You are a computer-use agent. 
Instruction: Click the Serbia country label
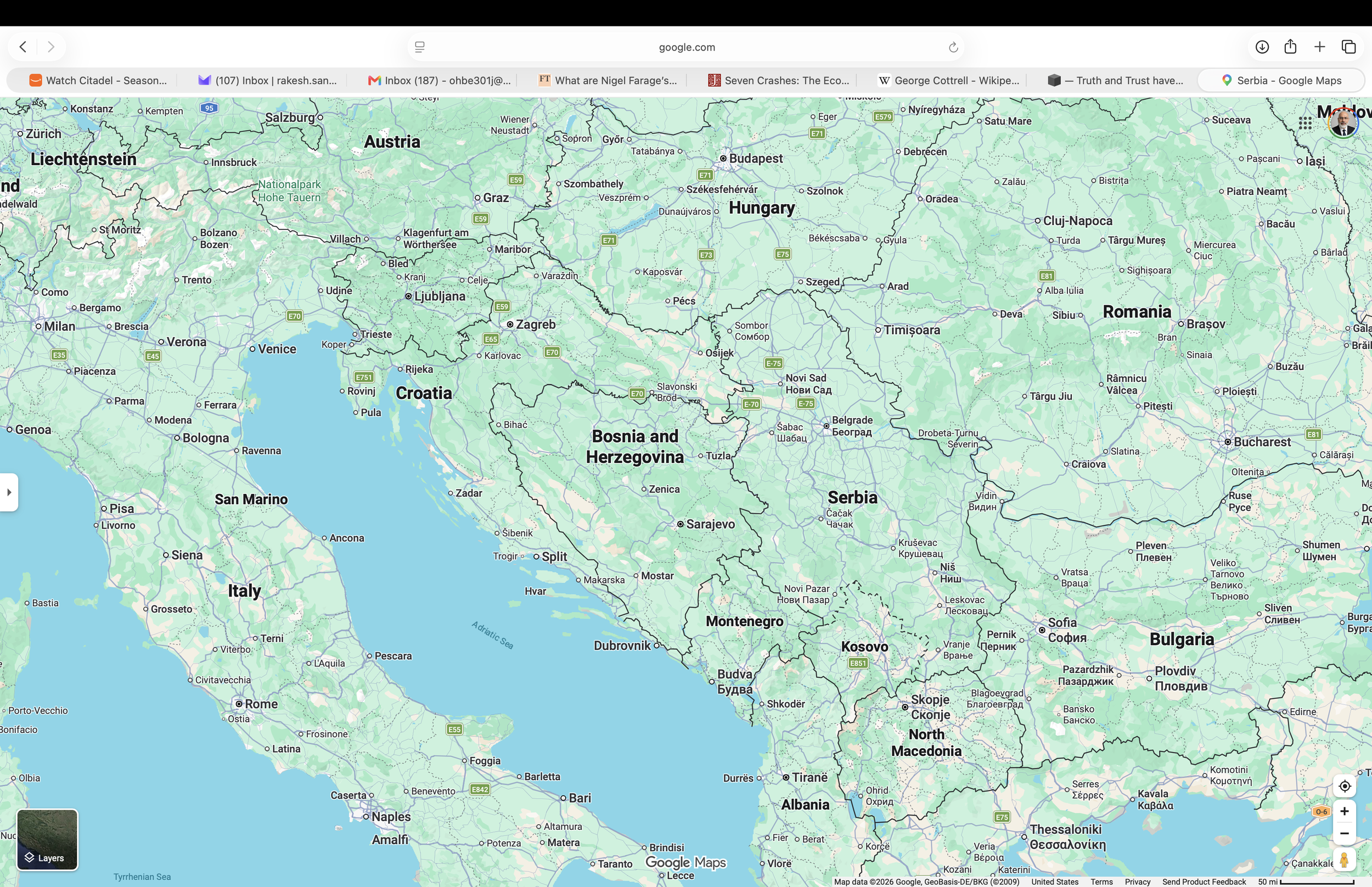(x=853, y=498)
